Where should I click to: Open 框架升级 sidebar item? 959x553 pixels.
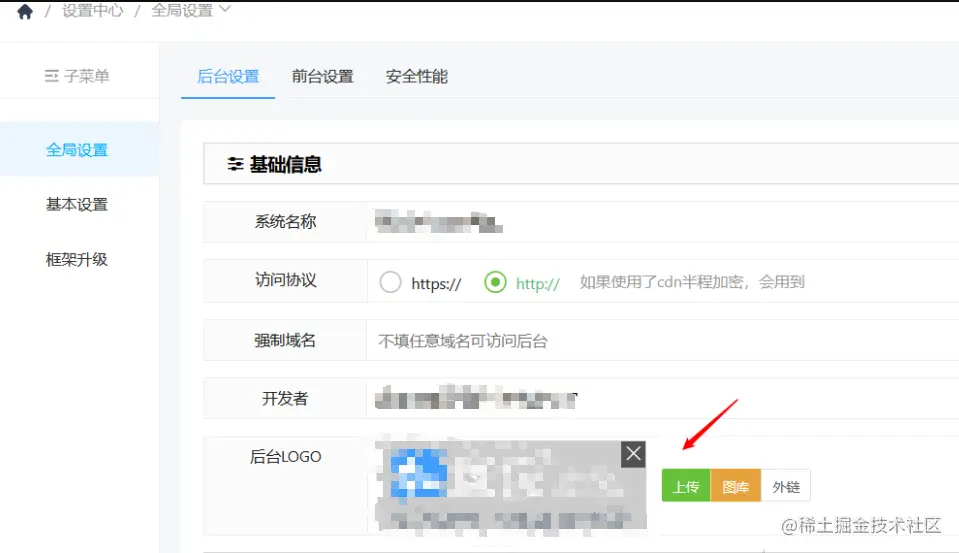[x=77, y=259]
